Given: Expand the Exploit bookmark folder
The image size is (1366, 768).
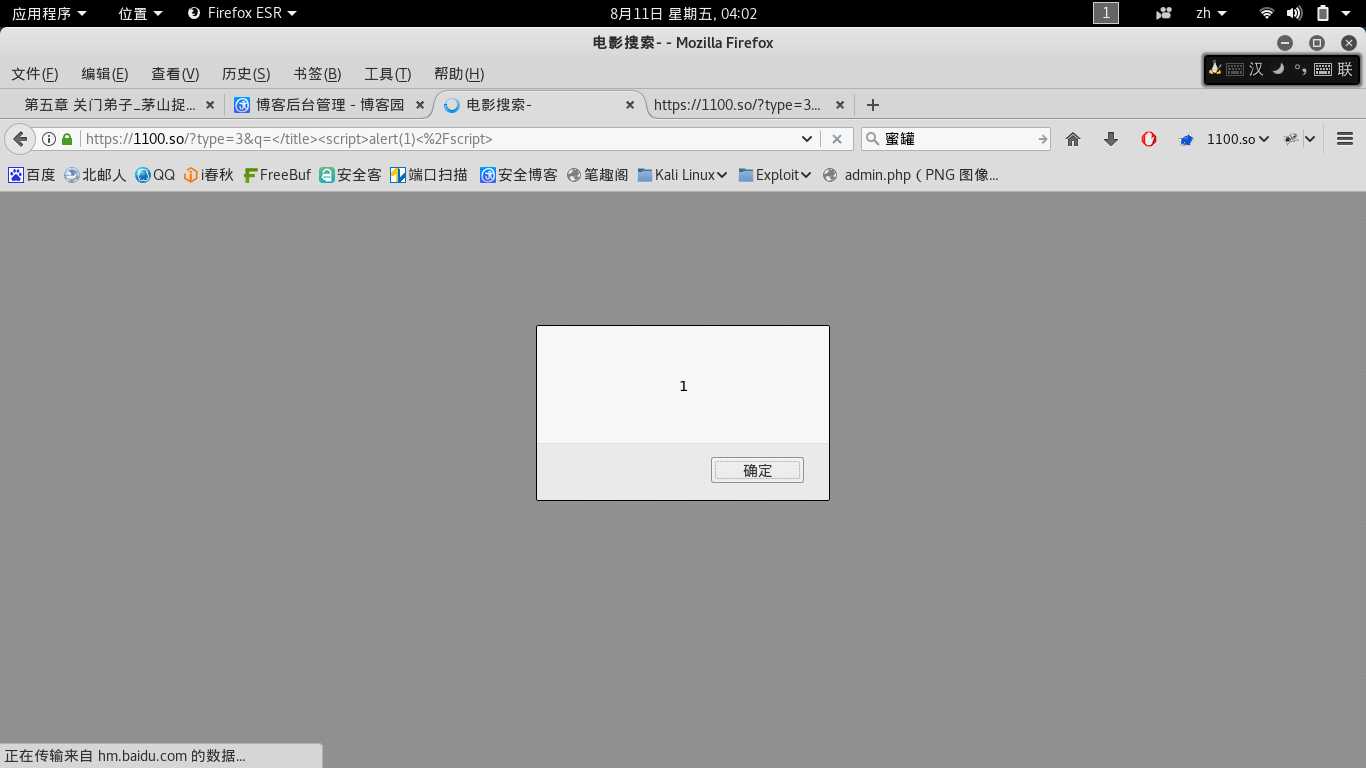Looking at the screenshot, I should 775,175.
